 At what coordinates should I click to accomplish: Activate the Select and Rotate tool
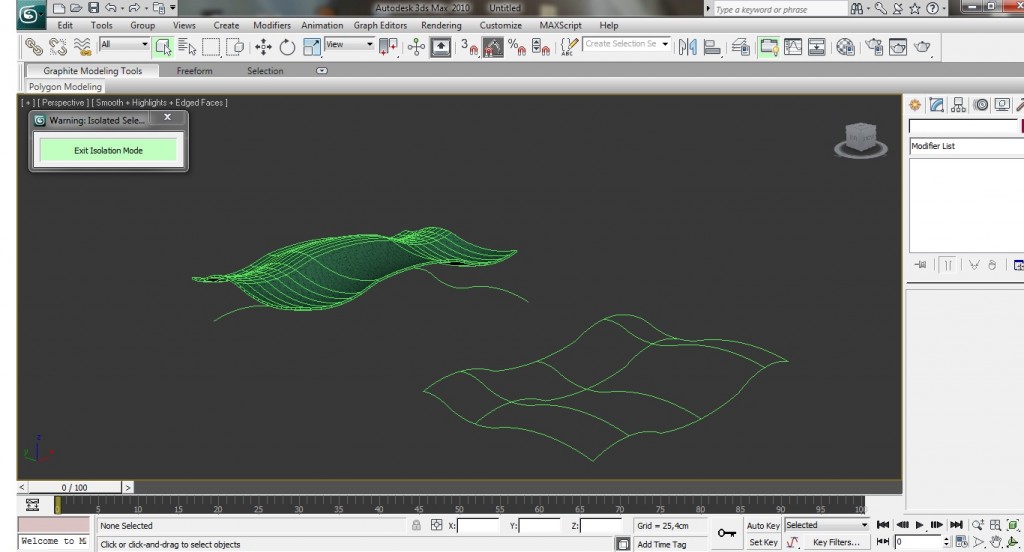[287, 47]
